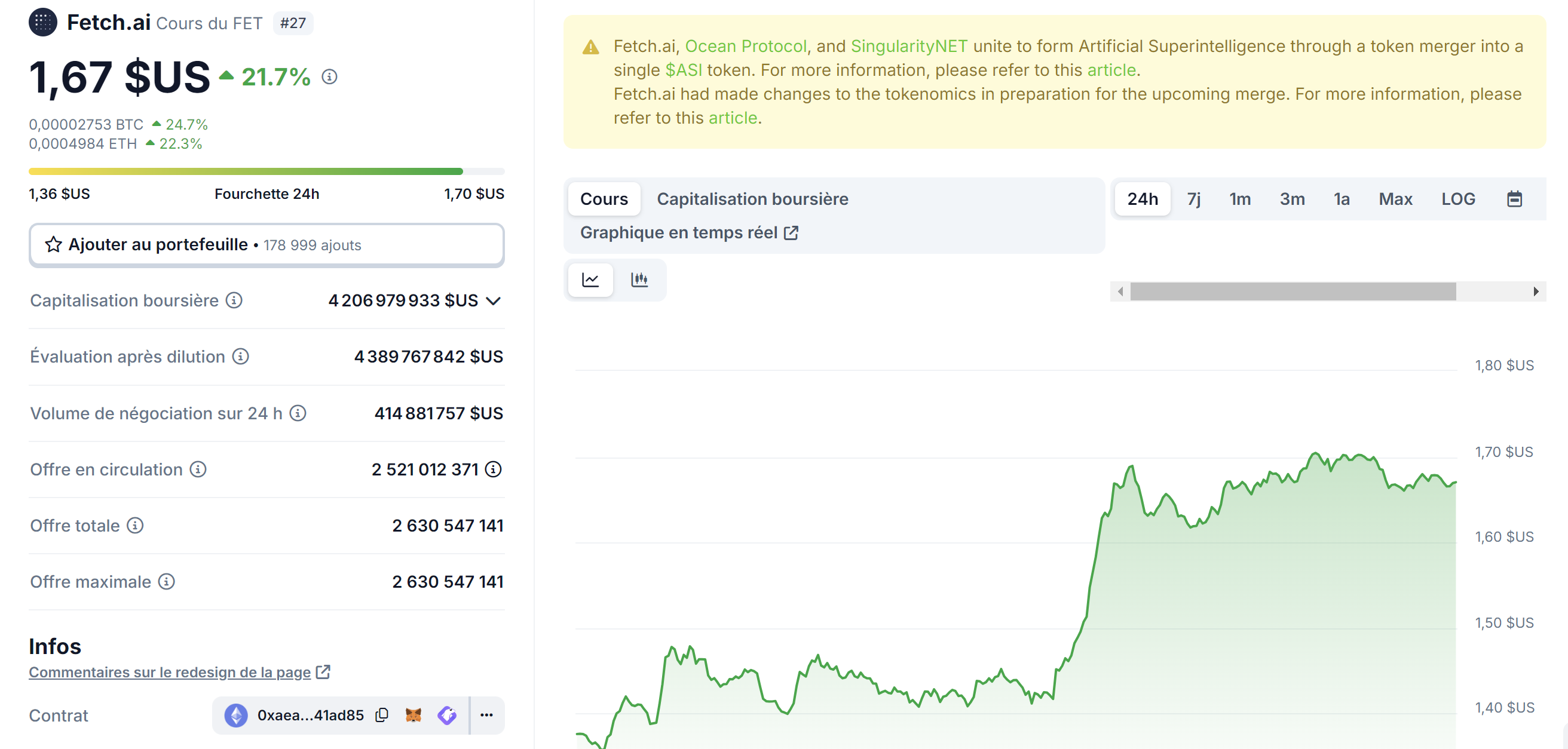Click the Fetch.ai coin logo
1568x749 pixels.
click(x=42, y=23)
